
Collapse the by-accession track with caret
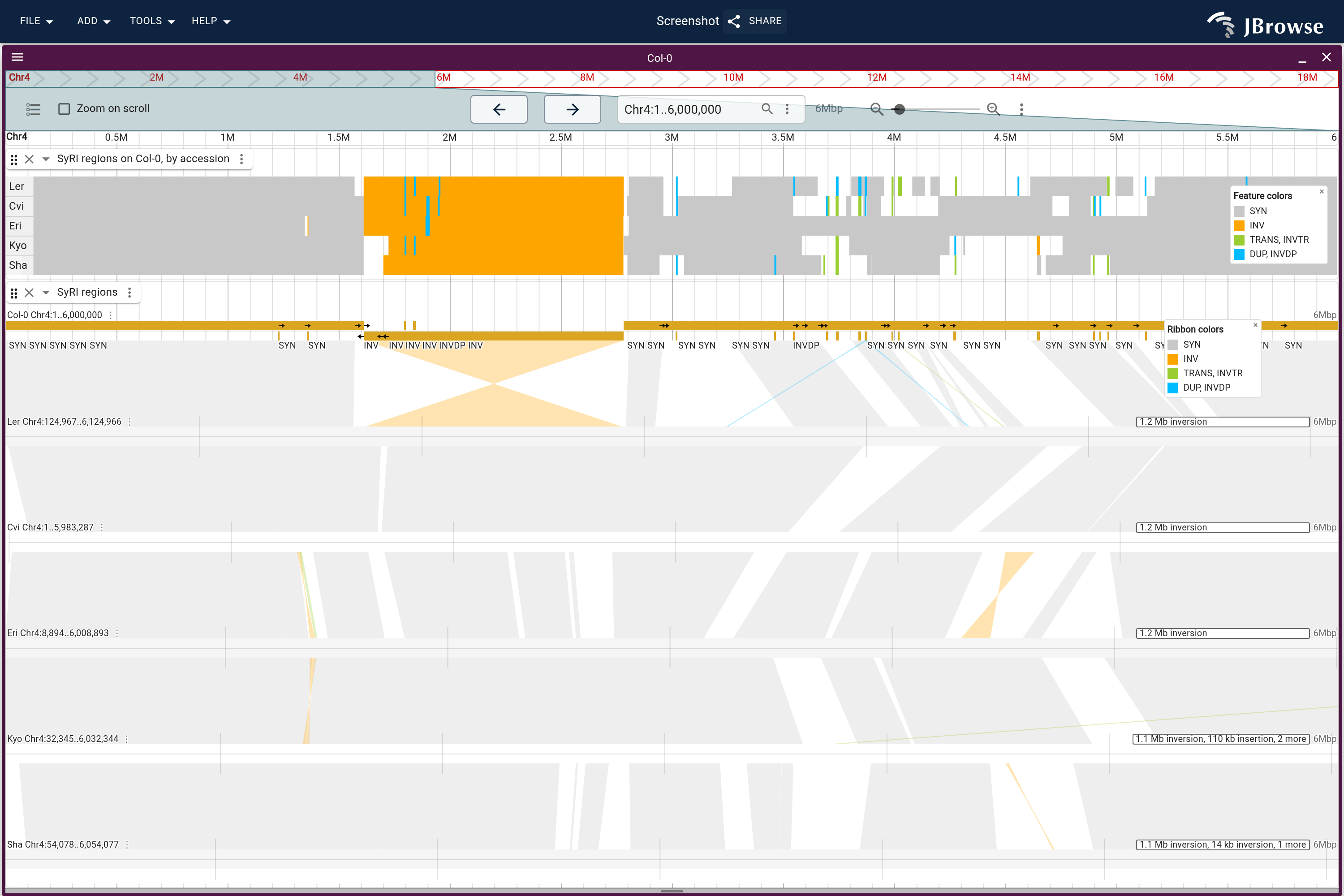(46, 159)
